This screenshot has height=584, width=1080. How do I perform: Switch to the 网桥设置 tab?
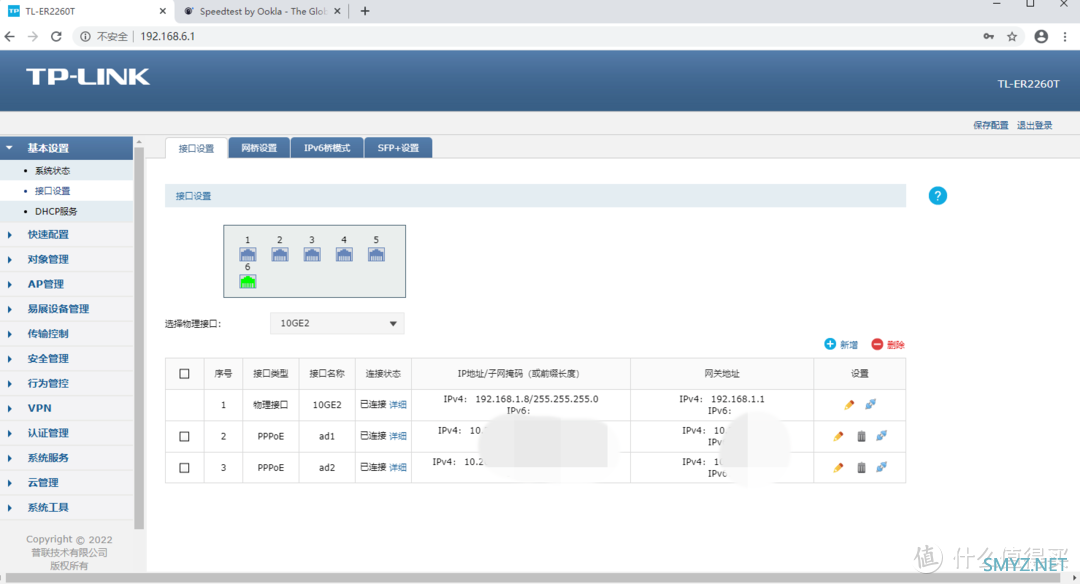point(259,148)
